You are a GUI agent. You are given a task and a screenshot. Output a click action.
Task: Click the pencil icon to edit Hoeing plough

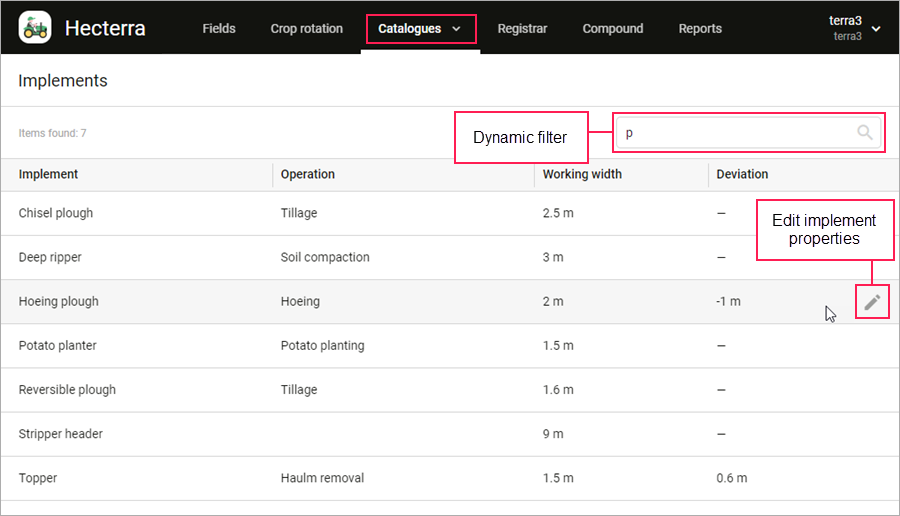tap(872, 302)
